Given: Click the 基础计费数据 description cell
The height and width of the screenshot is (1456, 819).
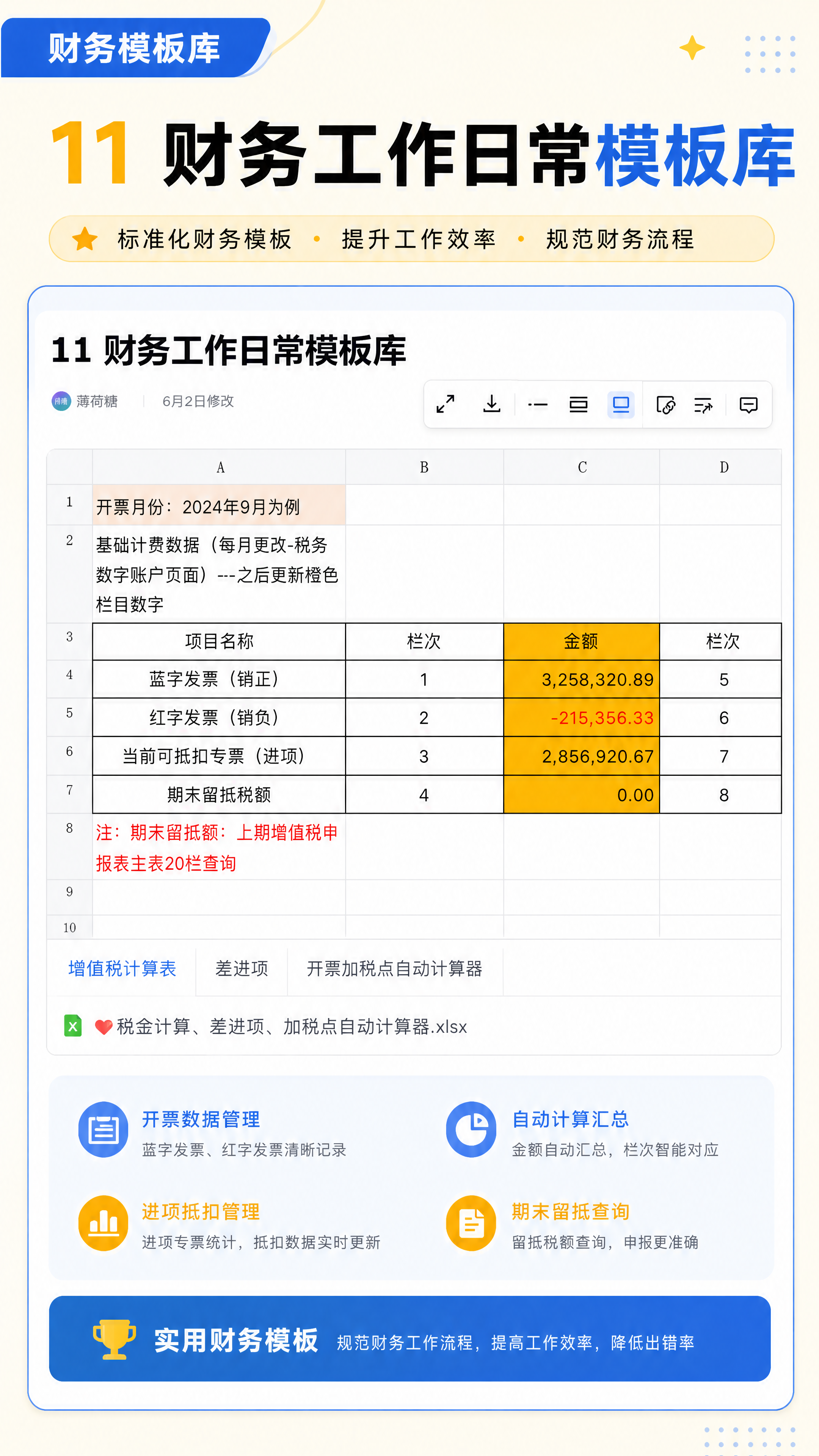Looking at the screenshot, I should click(x=219, y=574).
